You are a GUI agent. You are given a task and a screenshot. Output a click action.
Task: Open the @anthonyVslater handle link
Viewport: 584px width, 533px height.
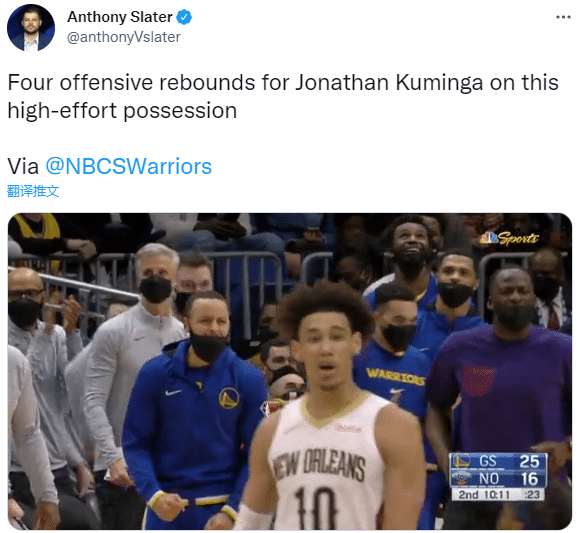124,37
